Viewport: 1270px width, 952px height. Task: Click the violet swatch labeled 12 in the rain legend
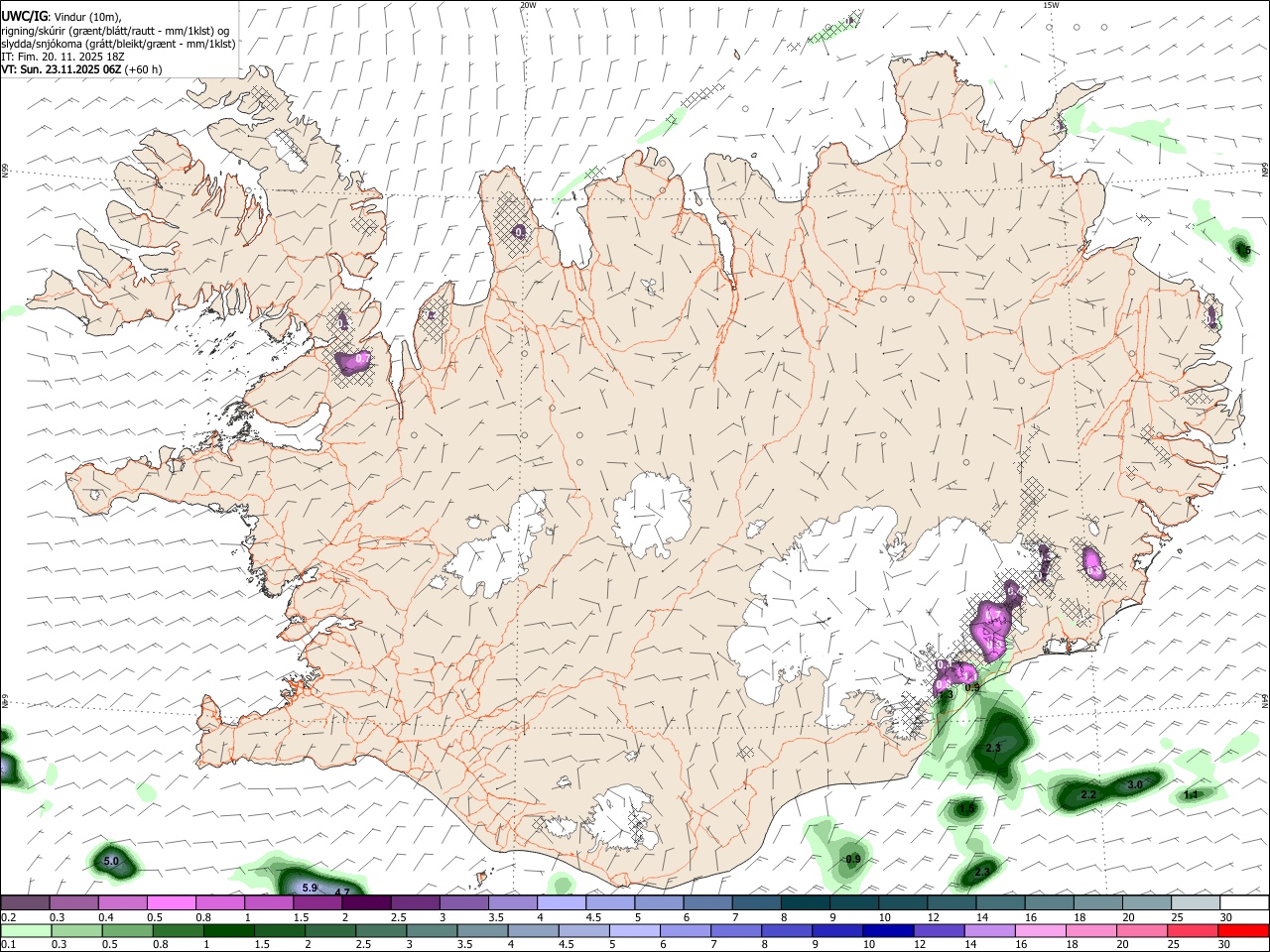(938, 930)
